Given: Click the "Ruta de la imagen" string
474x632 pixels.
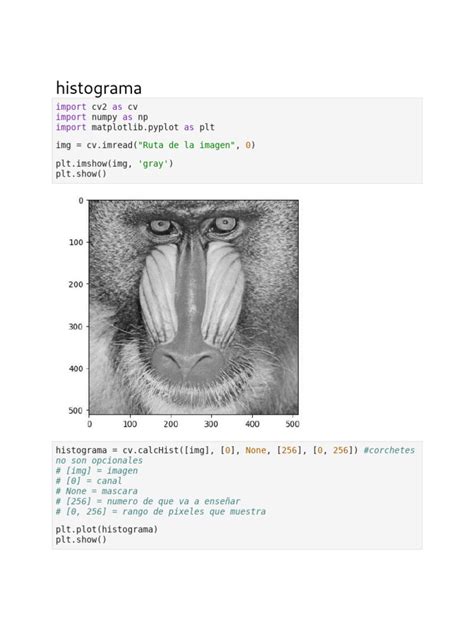Looking at the screenshot, I should click(x=186, y=145).
